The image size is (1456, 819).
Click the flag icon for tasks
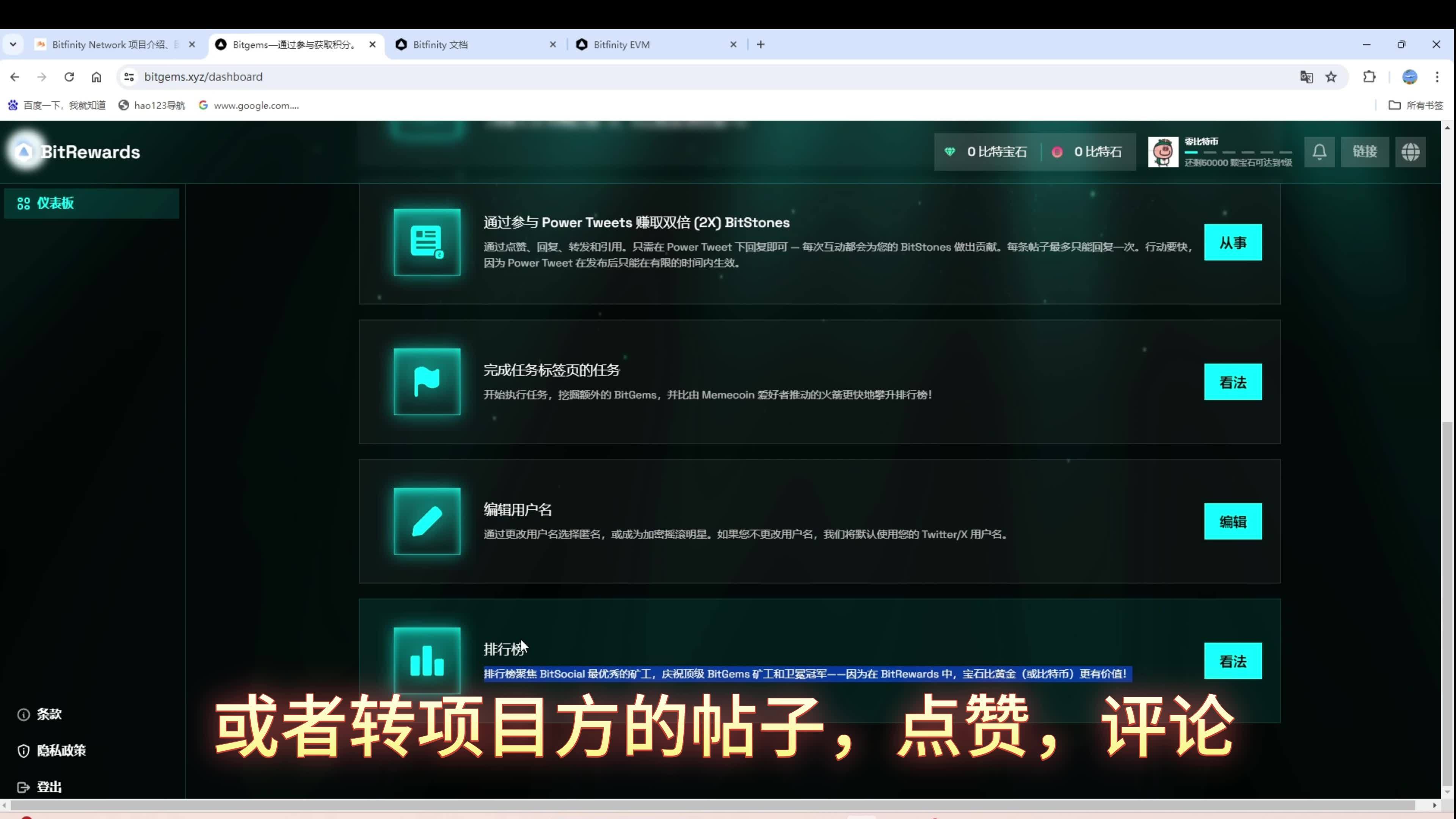pyautogui.click(x=427, y=381)
